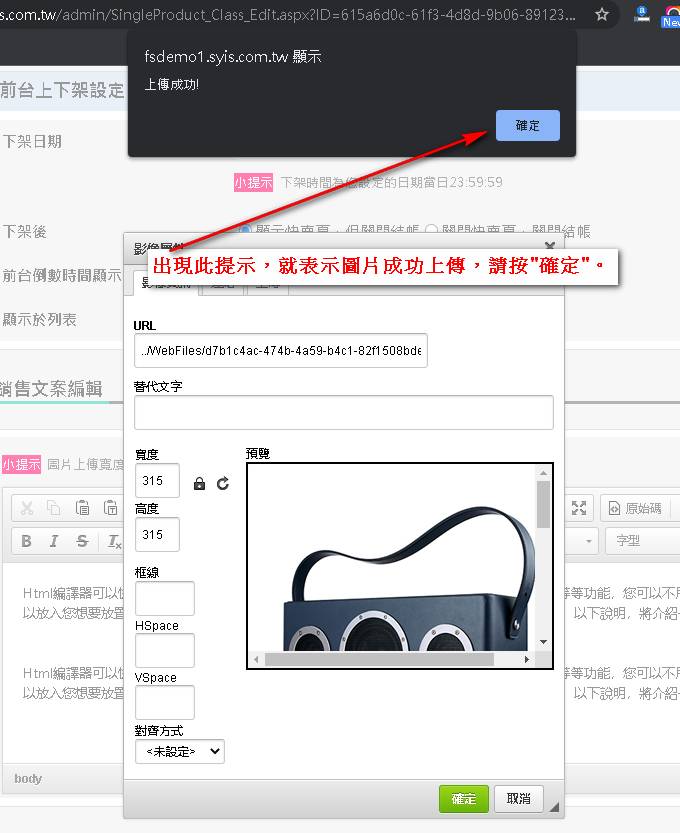Screen dimensions: 680x833
Task: Bookmark this page with the star icon
Action: [601, 15]
